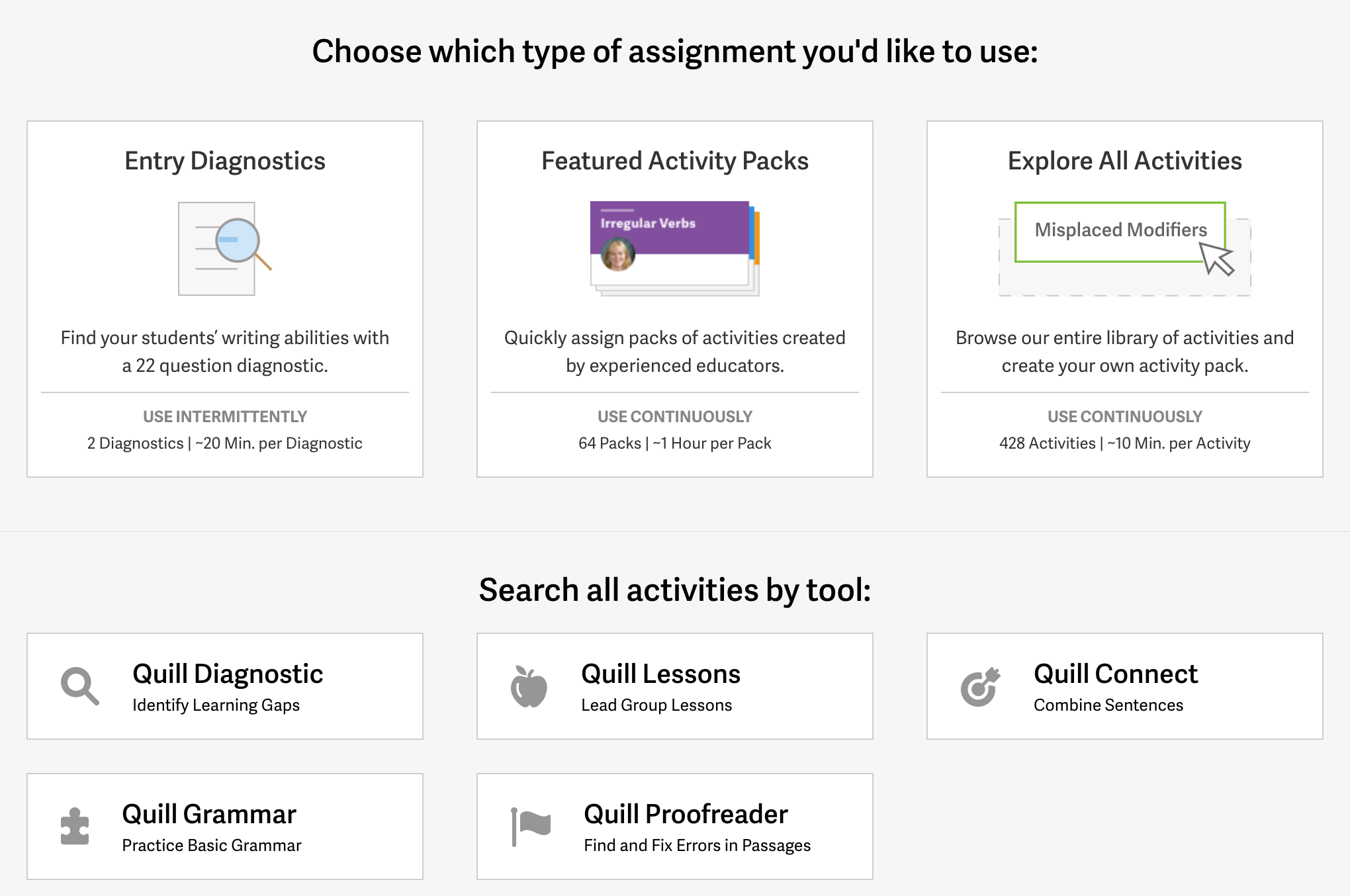Click the target icon next to Quill Connect
Viewport: 1350px width, 896px height.
(980, 686)
